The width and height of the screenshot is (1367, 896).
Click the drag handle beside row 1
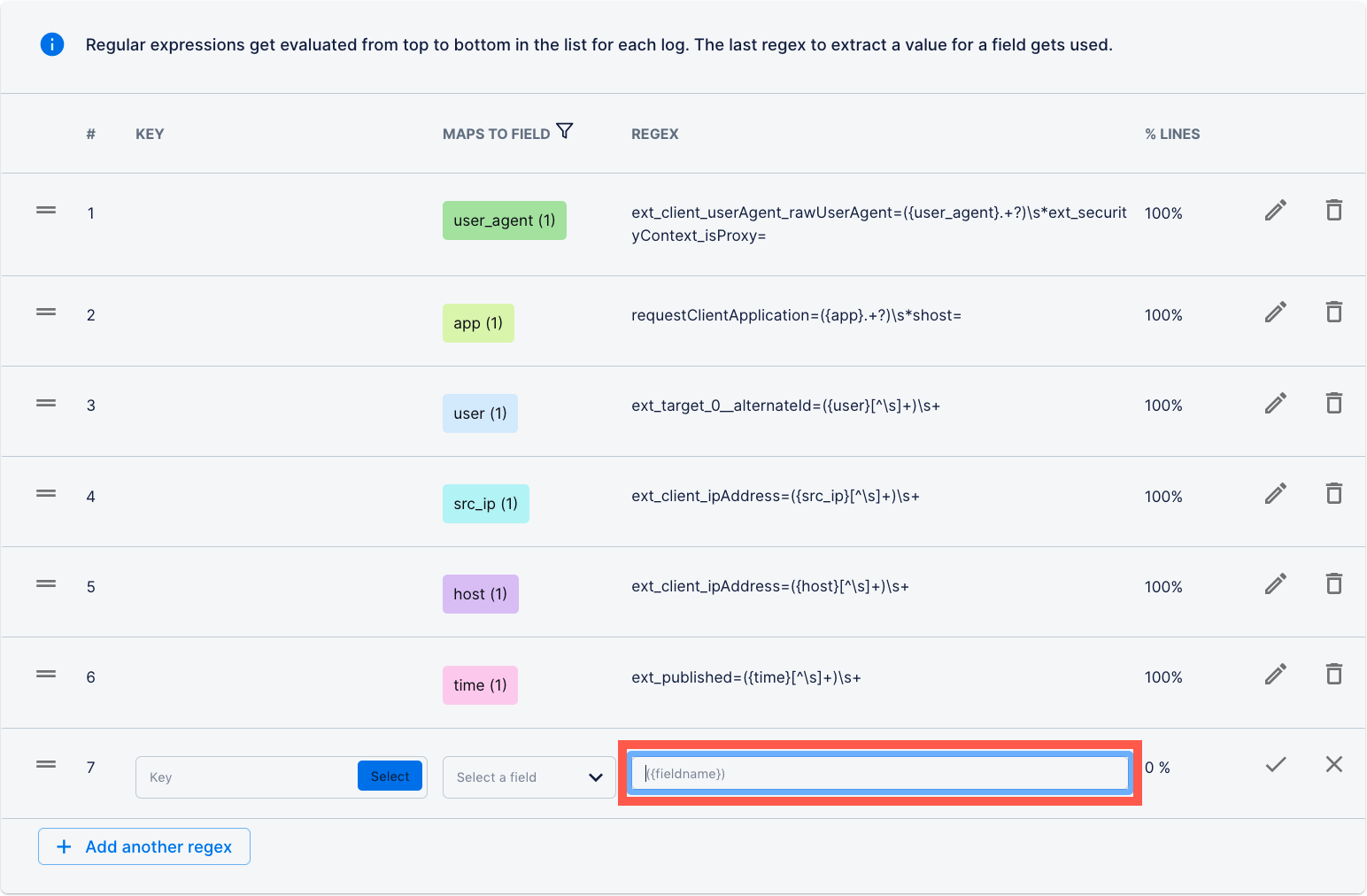[45, 210]
